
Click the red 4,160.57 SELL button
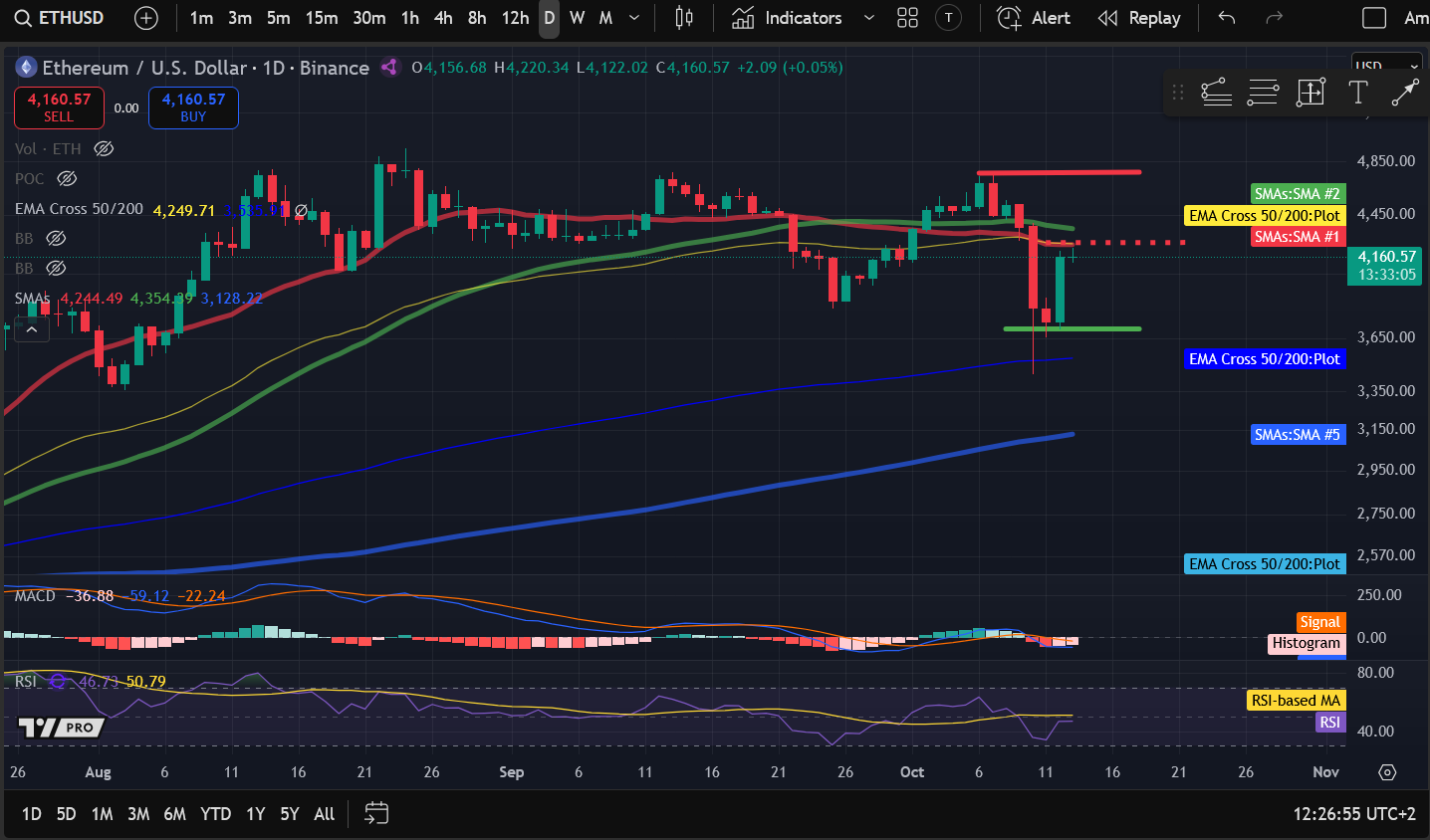pos(59,107)
